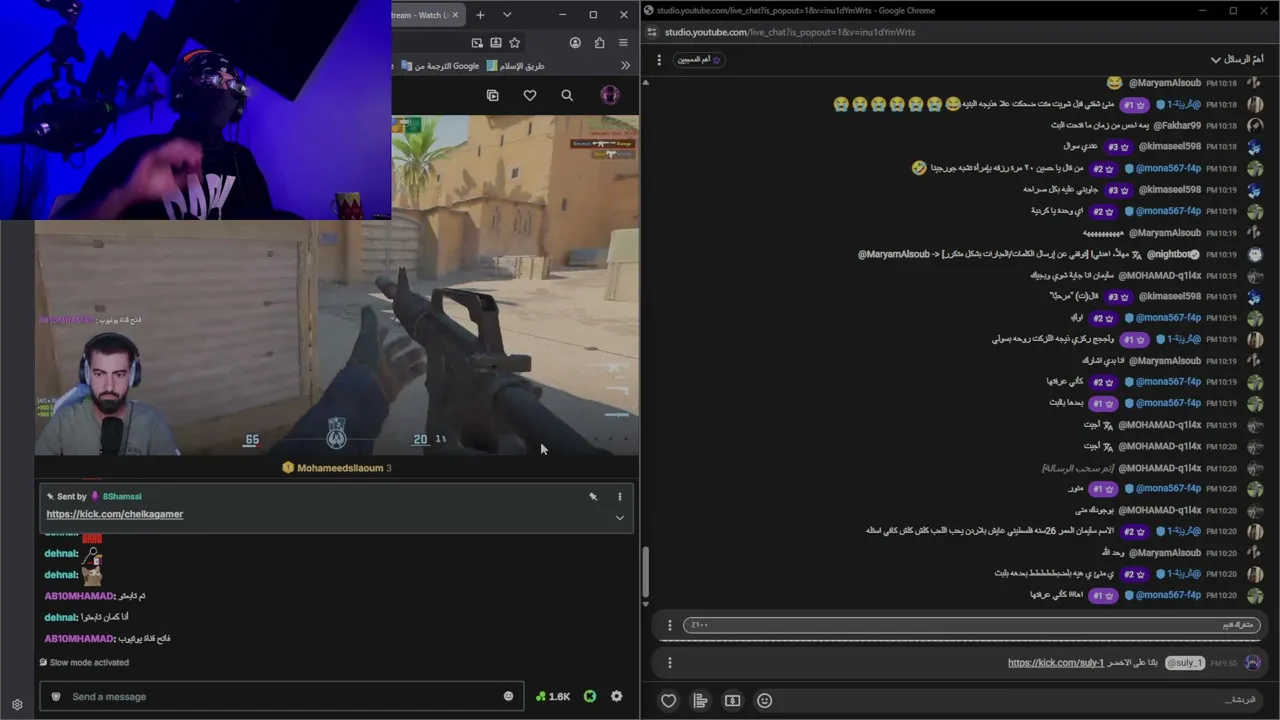
Task: Open the emoji picker in Kick chat
Action: coord(508,696)
